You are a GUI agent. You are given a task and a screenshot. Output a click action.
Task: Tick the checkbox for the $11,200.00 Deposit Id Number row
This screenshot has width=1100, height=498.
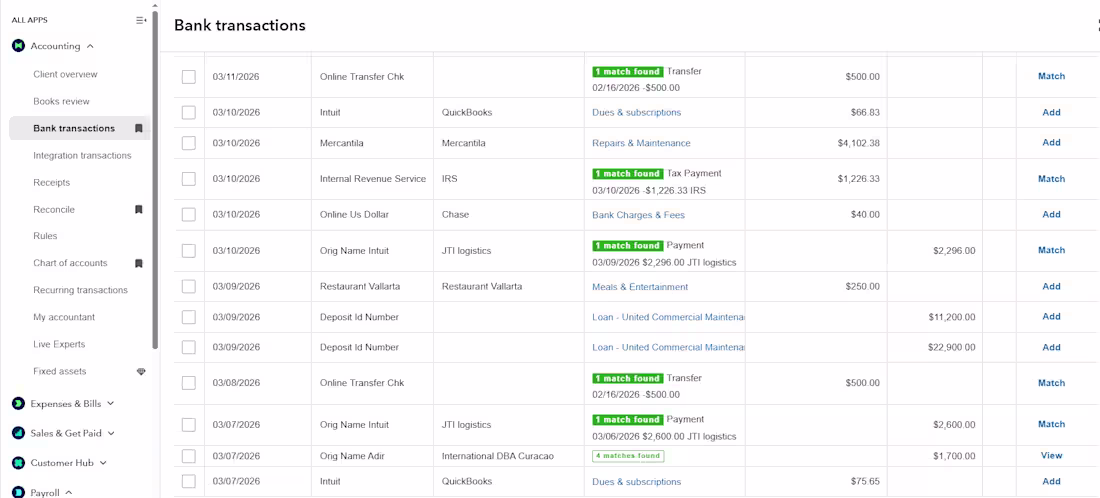(x=189, y=317)
